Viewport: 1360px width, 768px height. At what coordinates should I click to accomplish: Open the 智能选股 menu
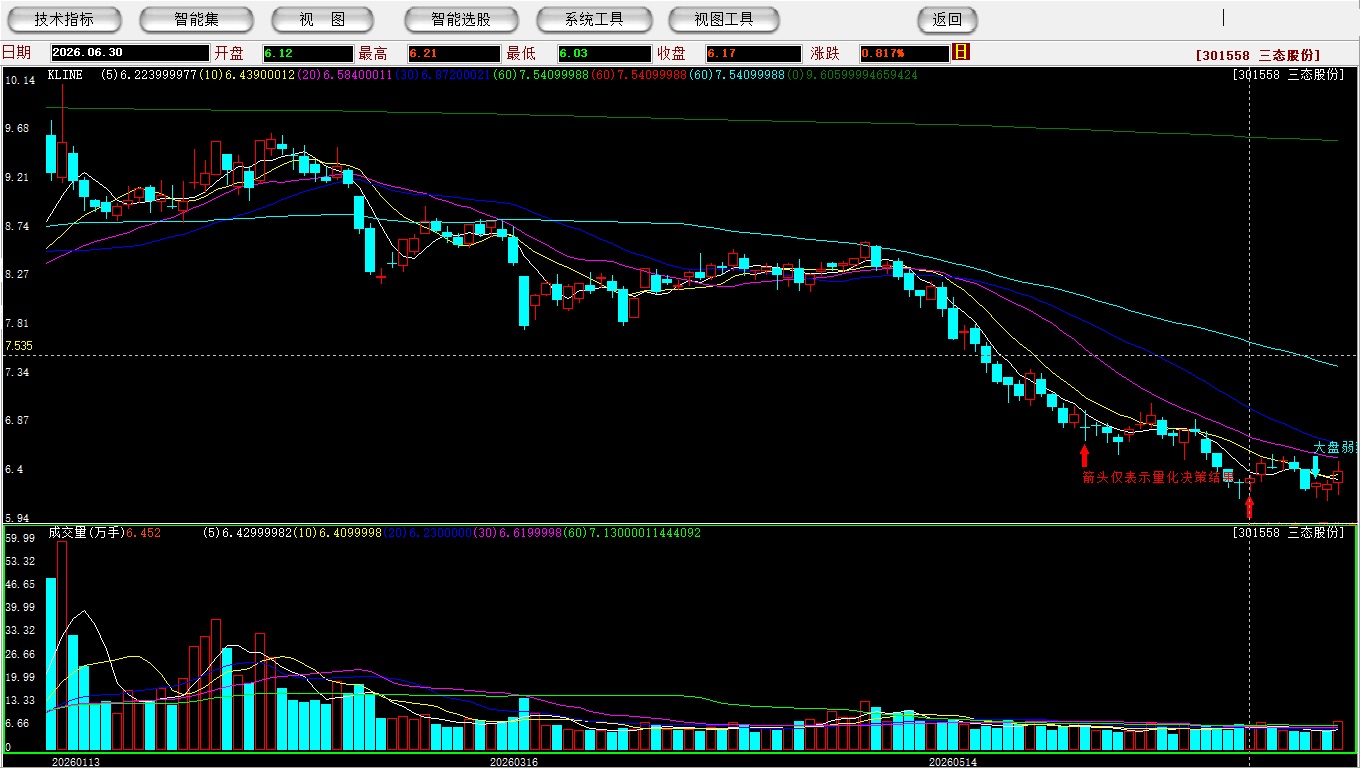(x=461, y=19)
